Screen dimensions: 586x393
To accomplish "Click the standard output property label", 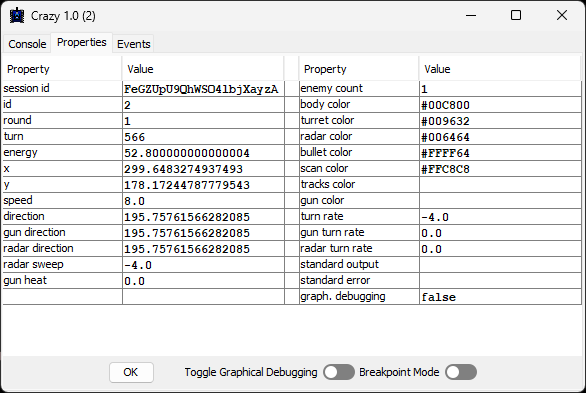I will 339,264.
